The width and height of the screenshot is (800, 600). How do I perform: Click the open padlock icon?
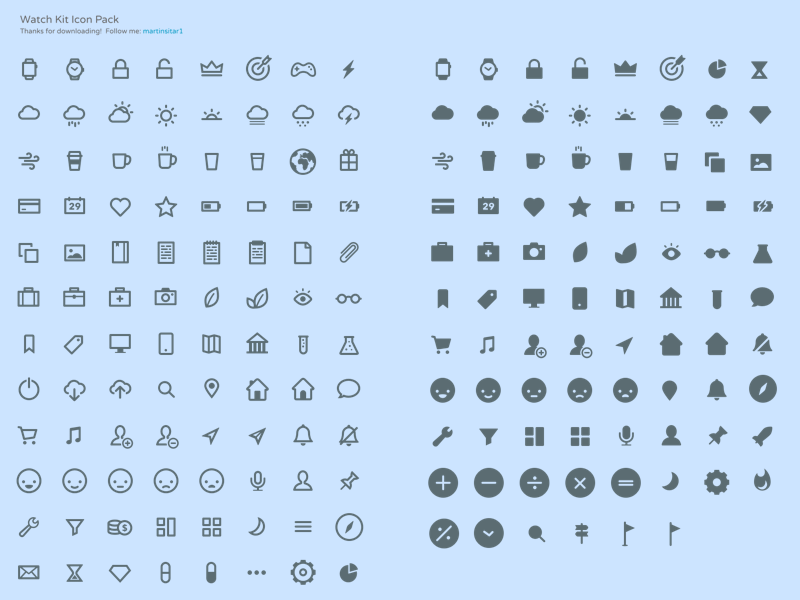(x=165, y=69)
